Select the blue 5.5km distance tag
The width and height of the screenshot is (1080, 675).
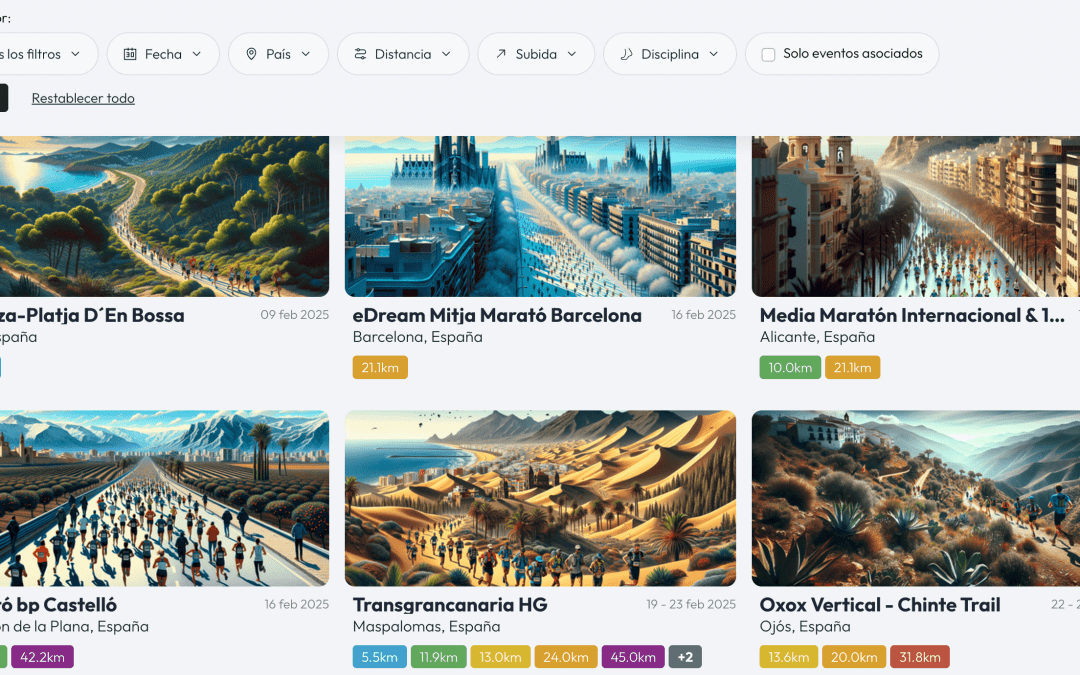pyautogui.click(x=380, y=657)
